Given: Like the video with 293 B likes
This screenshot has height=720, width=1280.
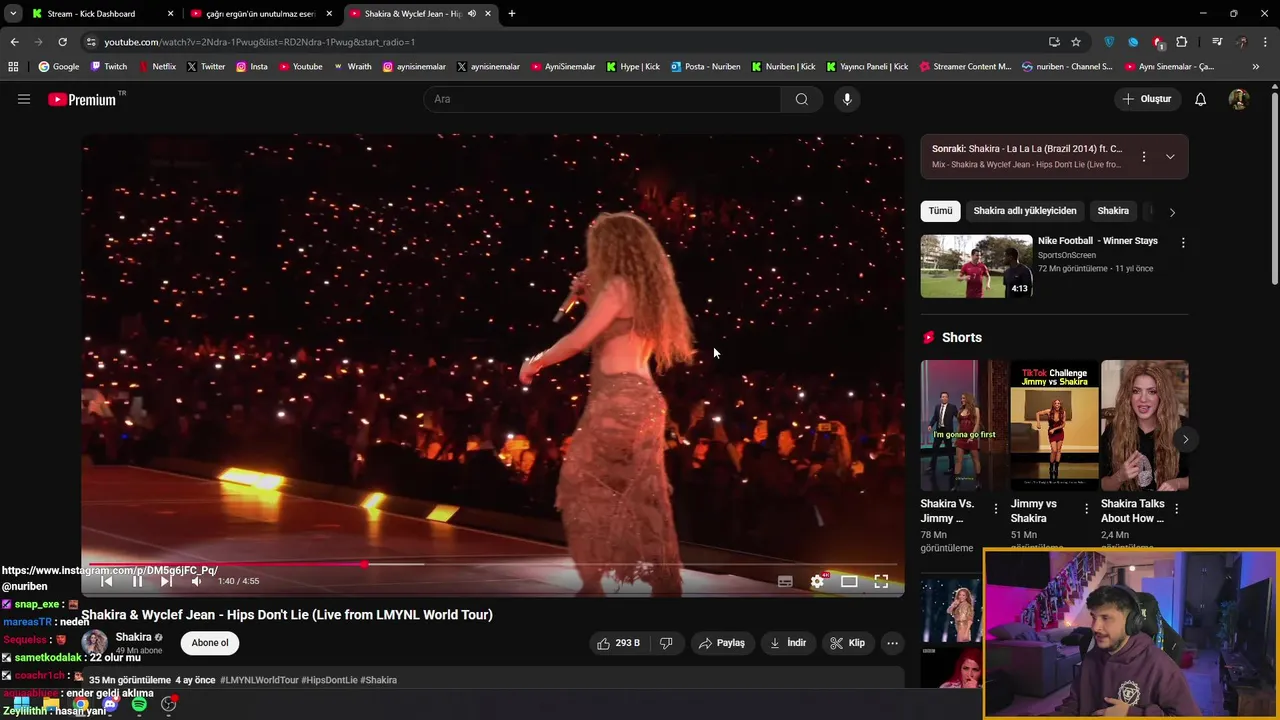Looking at the screenshot, I should tap(618, 643).
